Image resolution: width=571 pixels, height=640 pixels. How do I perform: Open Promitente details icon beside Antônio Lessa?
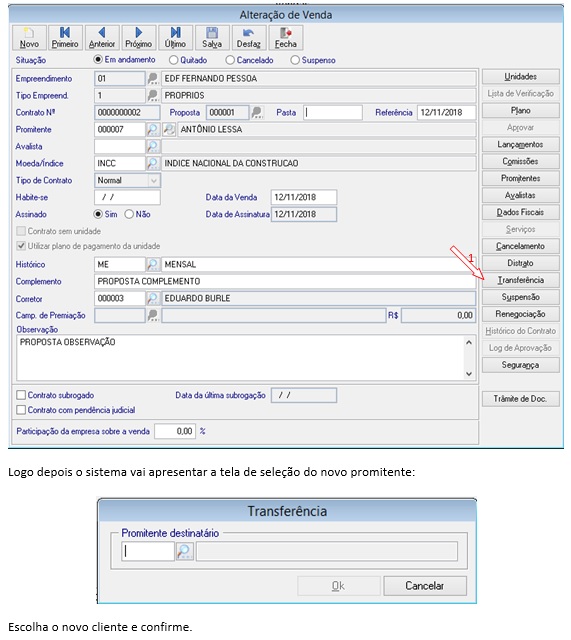[x=169, y=129]
